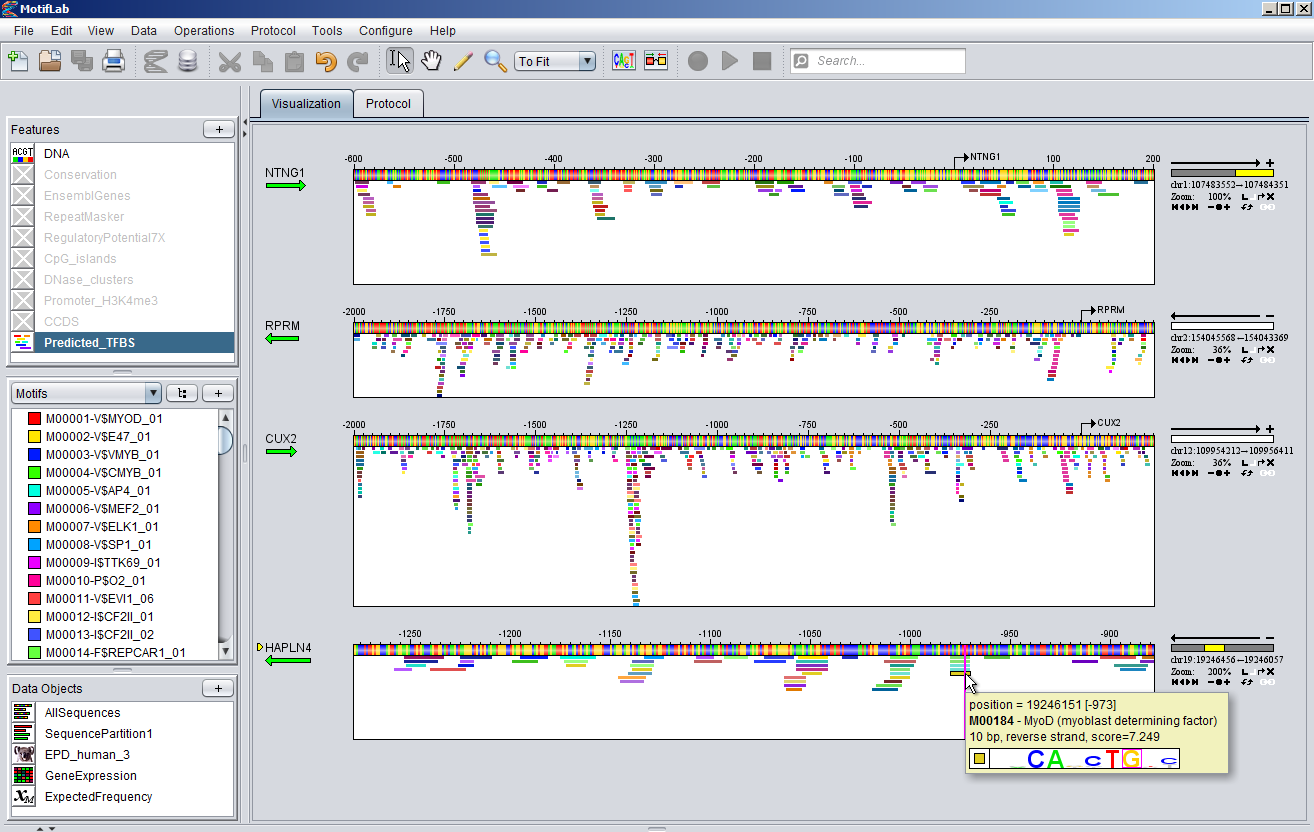Click the grey redo arrow
1314x832 pixels.
(x=358, y=61)
